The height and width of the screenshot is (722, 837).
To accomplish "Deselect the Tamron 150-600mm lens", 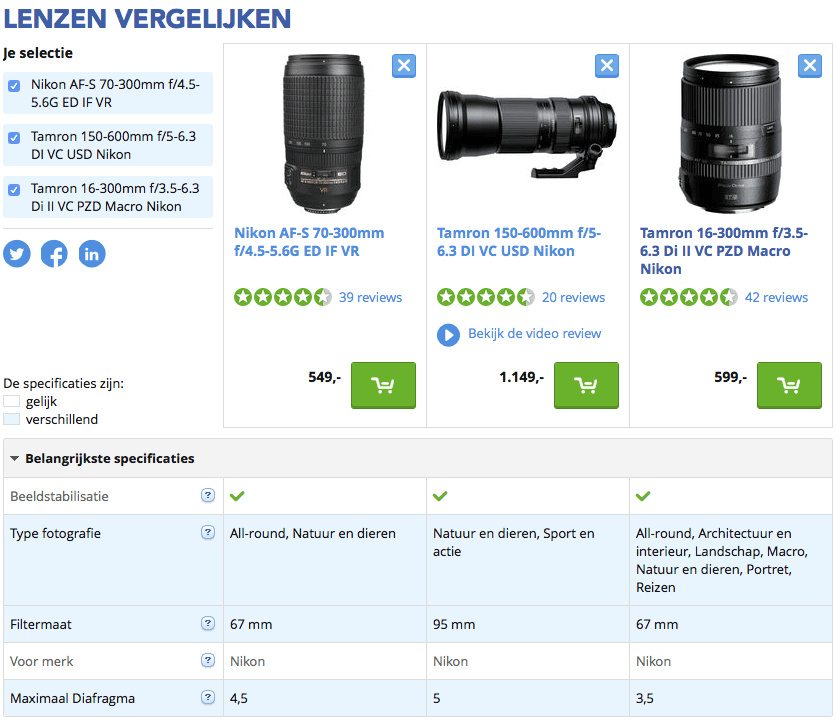I will pos(13,138).
